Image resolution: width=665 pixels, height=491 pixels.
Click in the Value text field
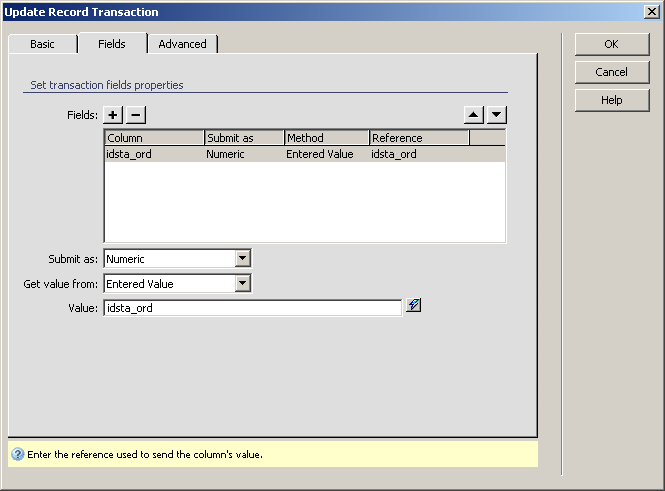[x=252, y=309]
